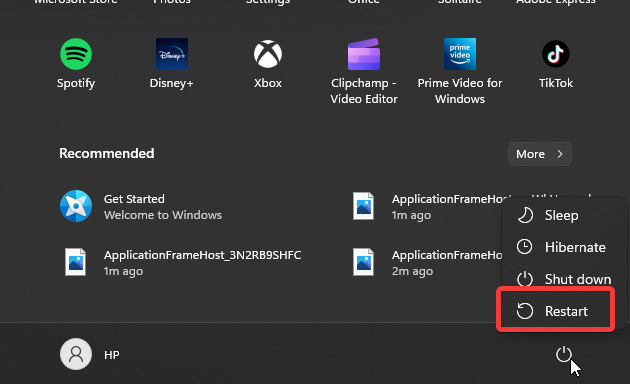Open the ApplicationFrameHost file from 2m ago
630x384 pixels.
point(426,262)
